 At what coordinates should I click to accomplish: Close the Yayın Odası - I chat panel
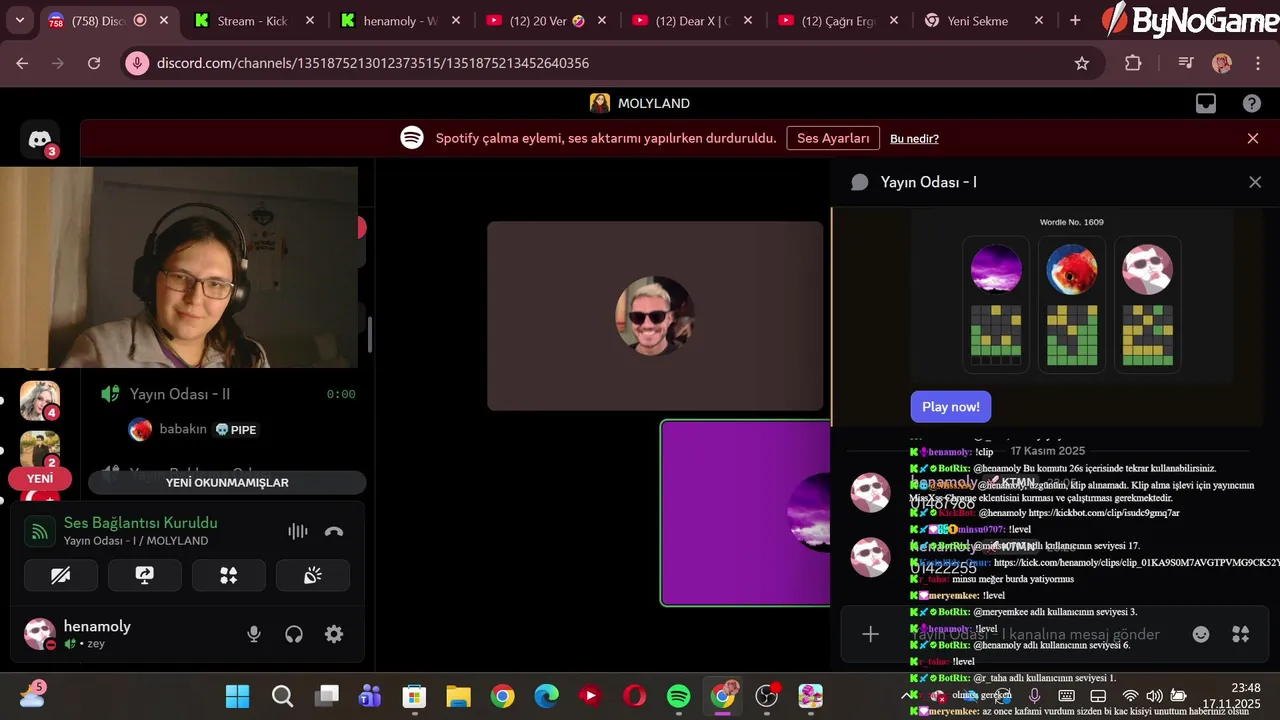tap(1255, 182)
